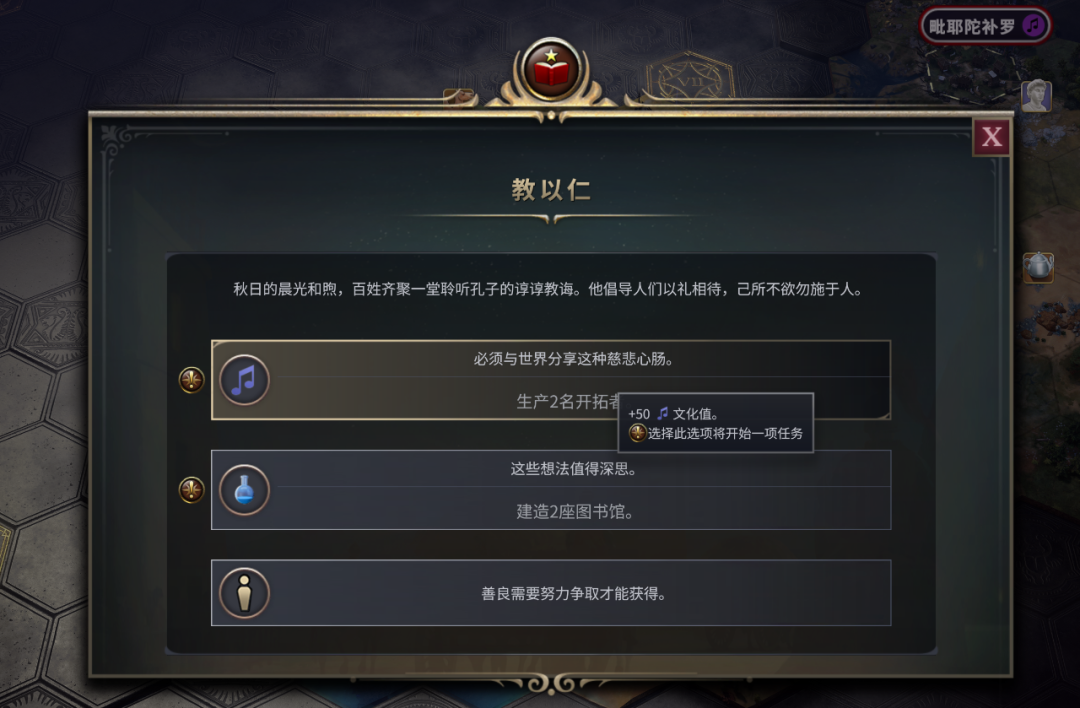Click the person silhouette option icon
Viewport: 1080px width, 708px height.
[244, 593]
